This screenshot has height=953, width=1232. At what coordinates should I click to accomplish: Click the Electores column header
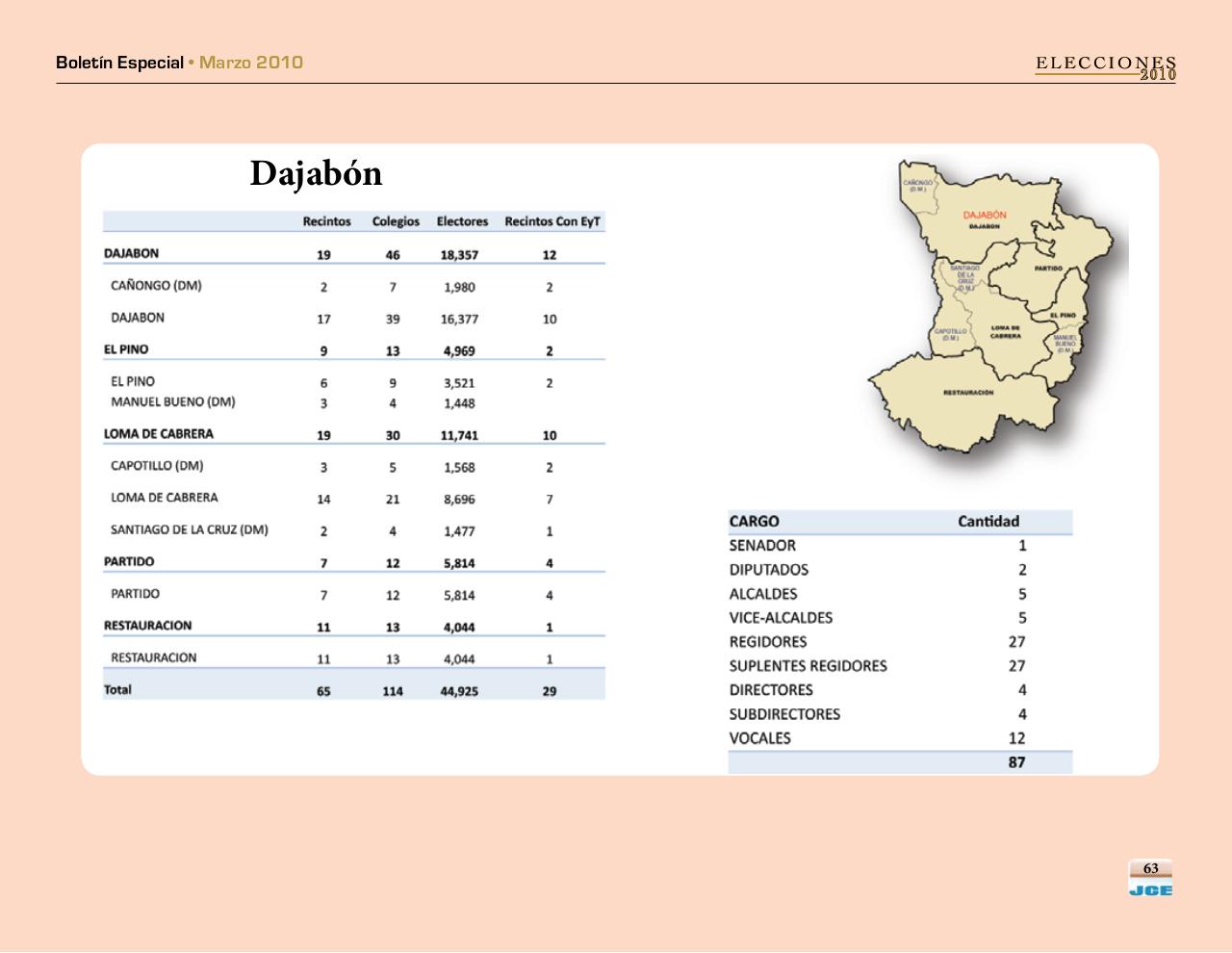[462, 221]
